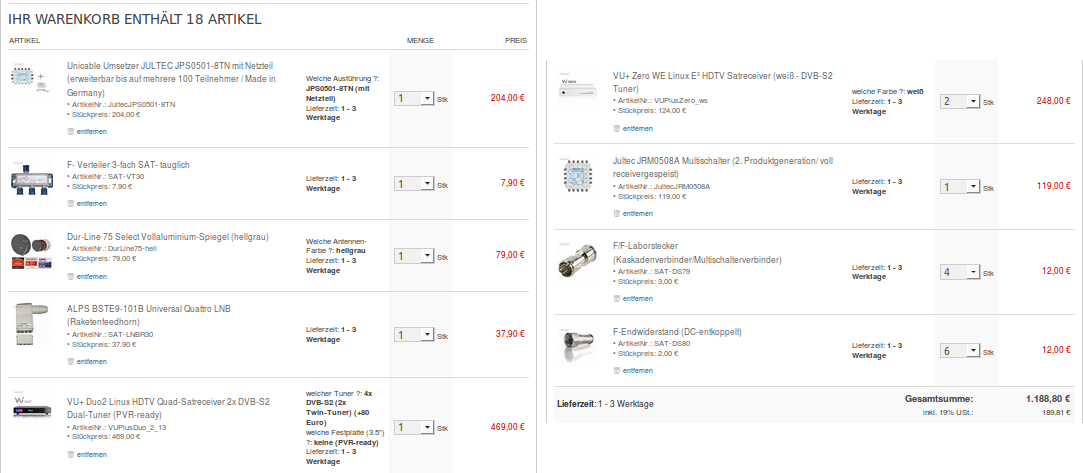Click trash icon for Dur-Line 75 Select

pos(70,276)
